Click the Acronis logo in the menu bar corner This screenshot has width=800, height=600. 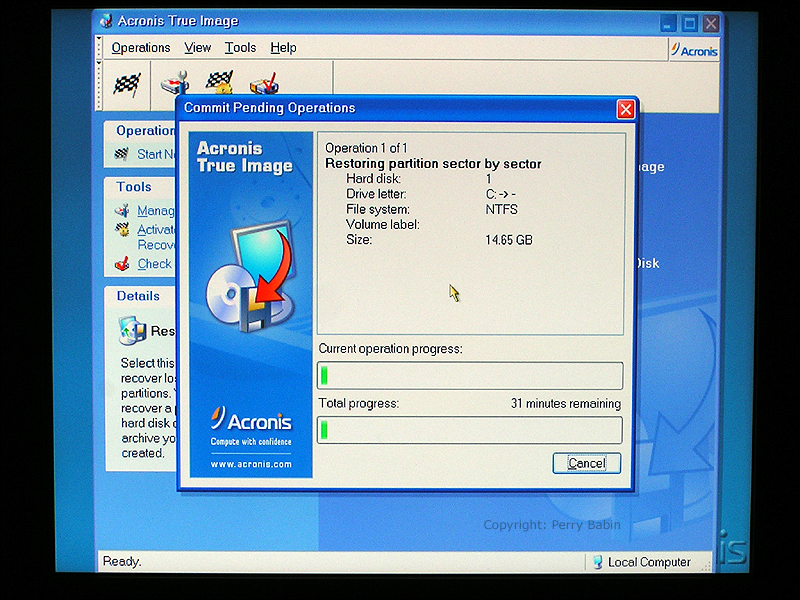(x=694, y=51)
